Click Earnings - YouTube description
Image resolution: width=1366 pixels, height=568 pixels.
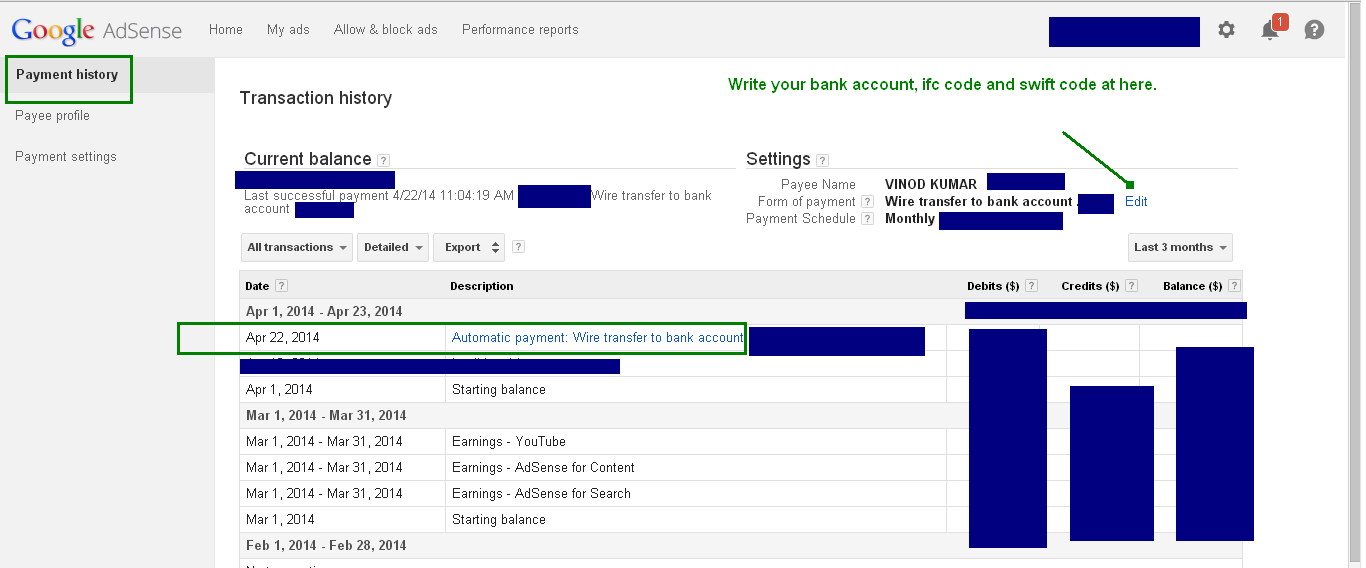[509, 442]
